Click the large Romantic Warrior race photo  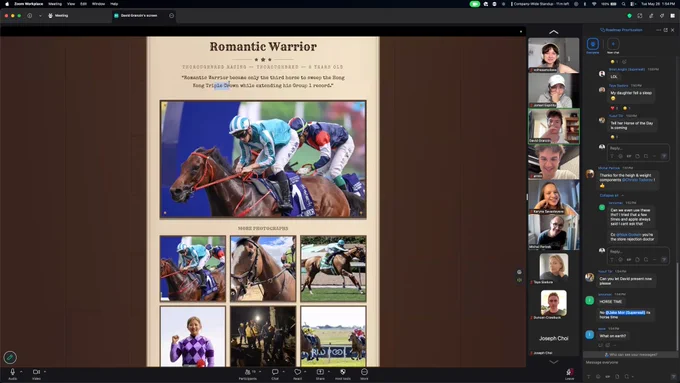pos(263,159)
